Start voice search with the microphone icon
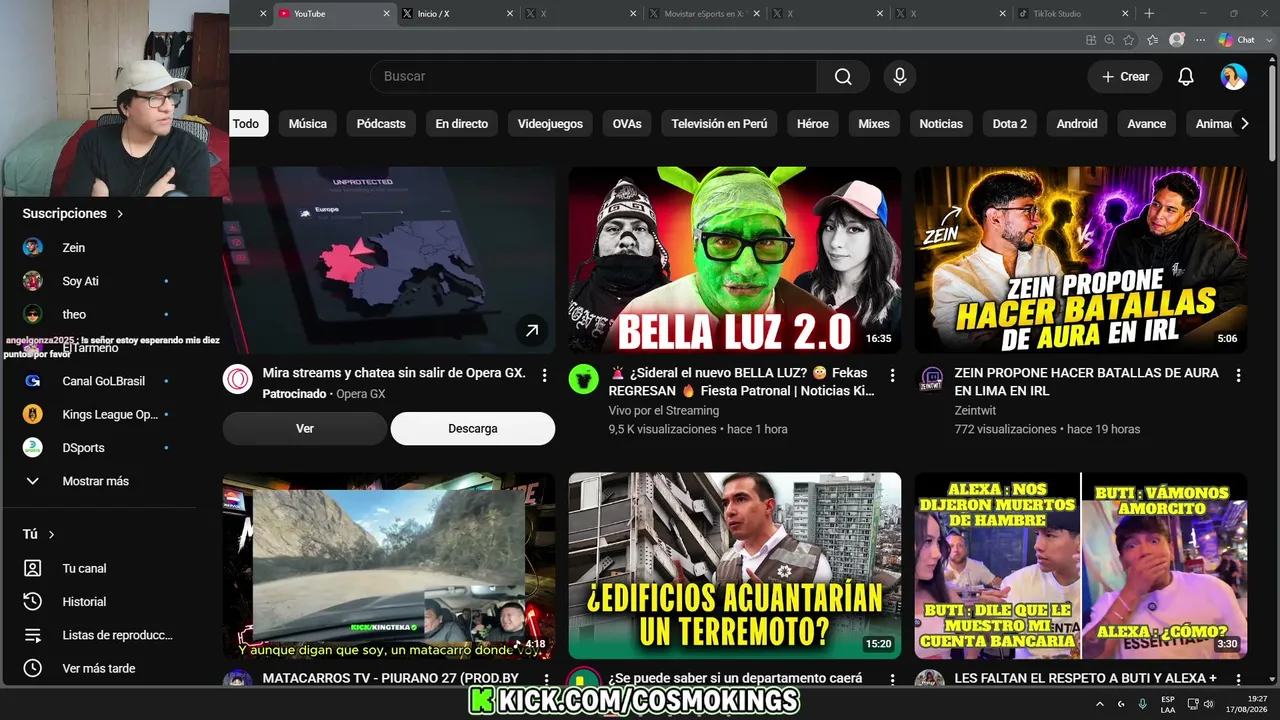The height and width of the screenshot is (720, 1280). 900,77
